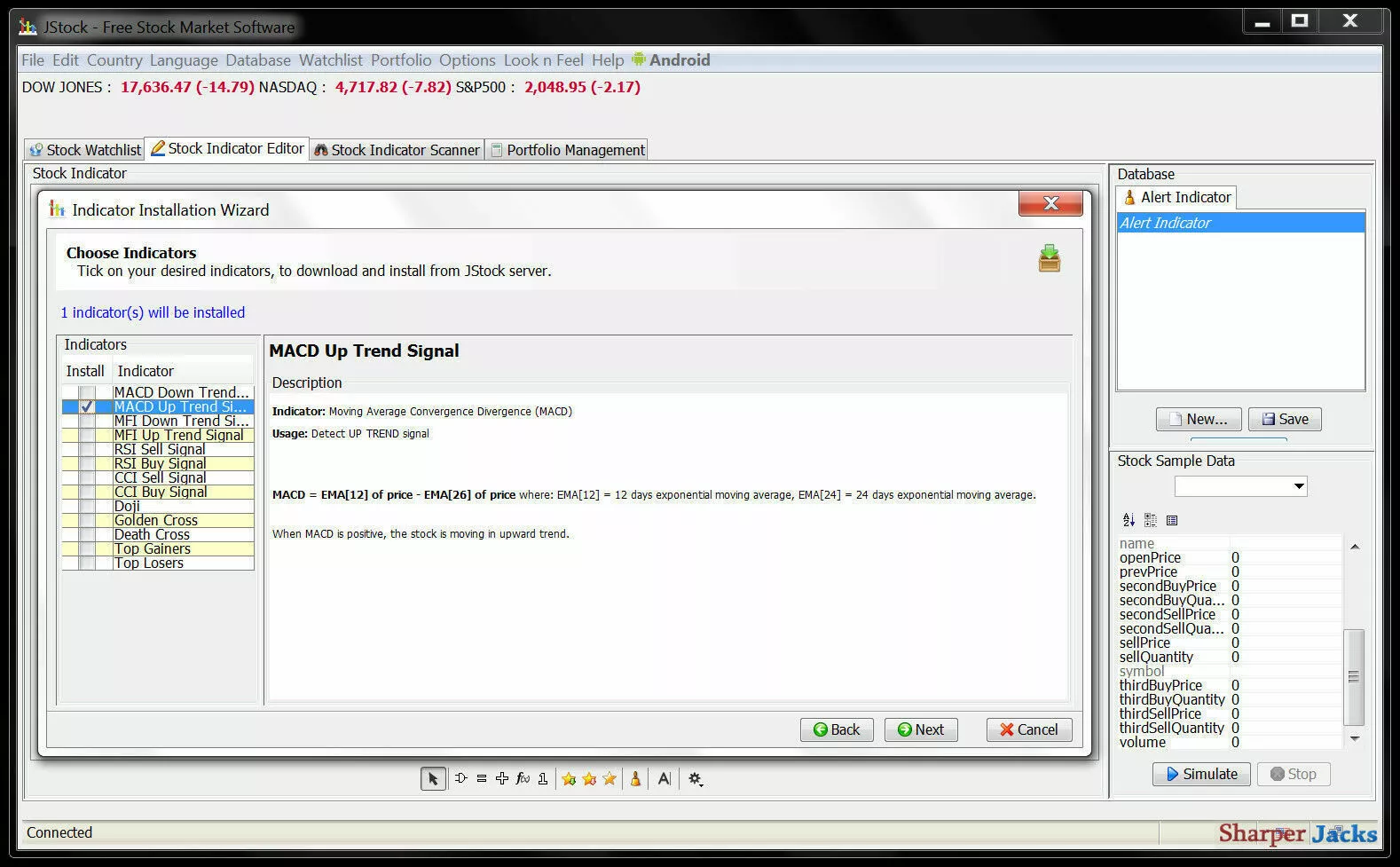
Task: Open the Look n Feel menu
Action: click(x=544, y=60)
